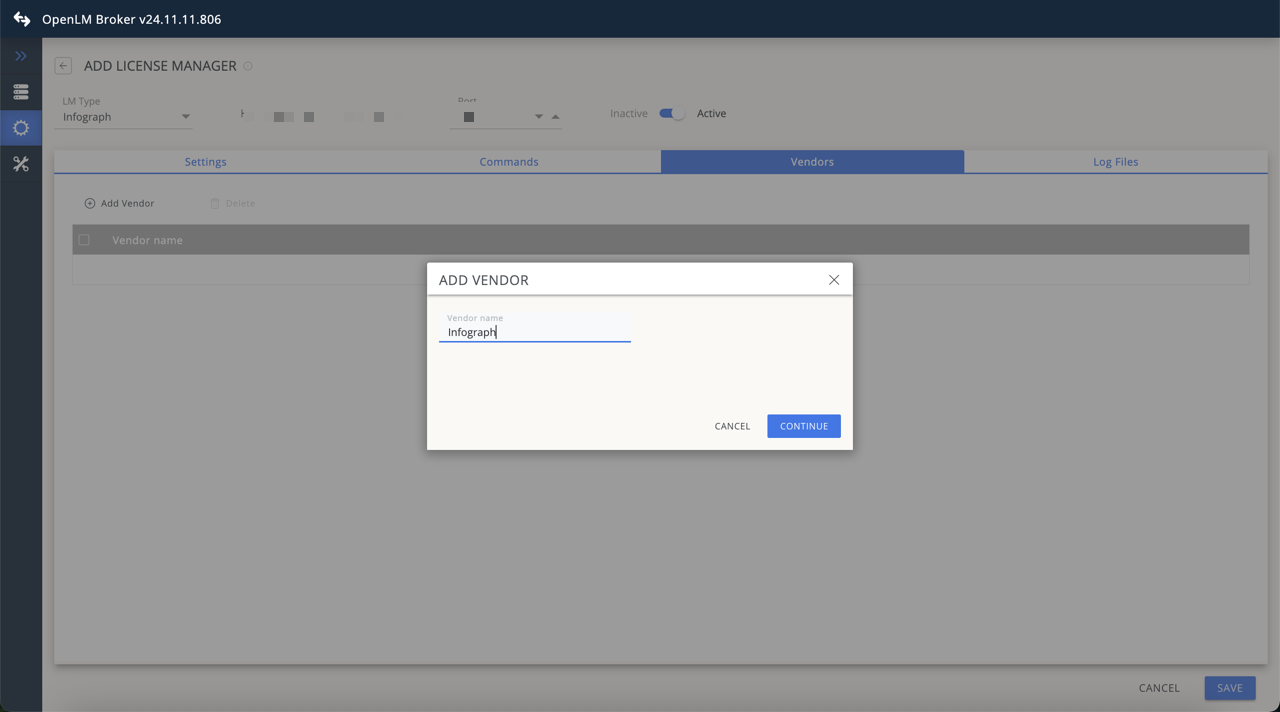Toggle the Active switch to Inactive

tap(670, 113)
